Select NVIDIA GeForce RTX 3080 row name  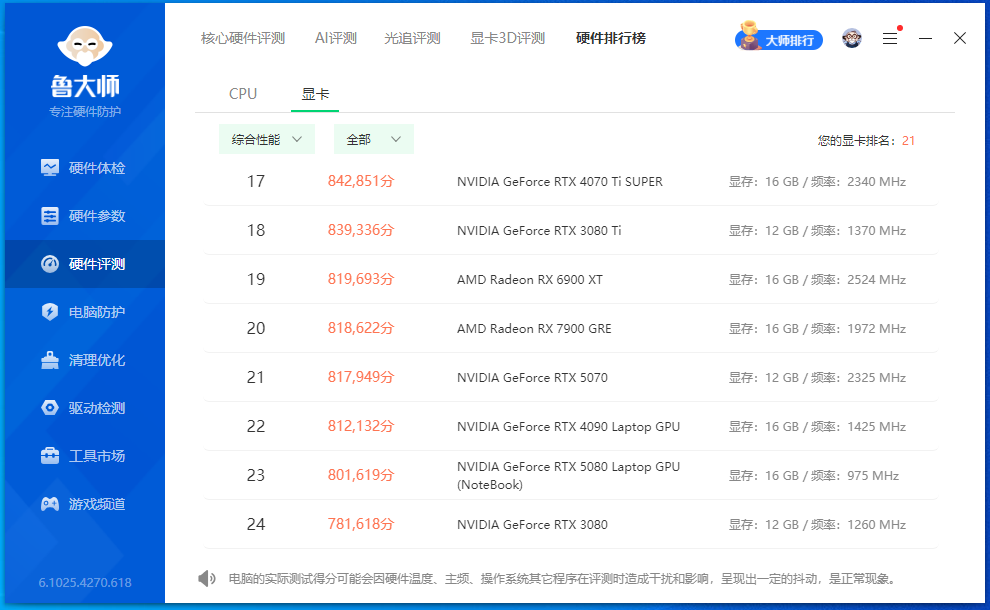click(x=532, y=525)
